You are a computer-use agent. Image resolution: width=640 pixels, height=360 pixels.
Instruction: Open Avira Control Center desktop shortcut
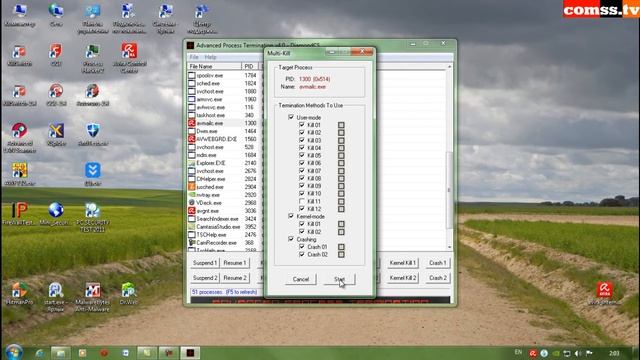click(129, 58)
